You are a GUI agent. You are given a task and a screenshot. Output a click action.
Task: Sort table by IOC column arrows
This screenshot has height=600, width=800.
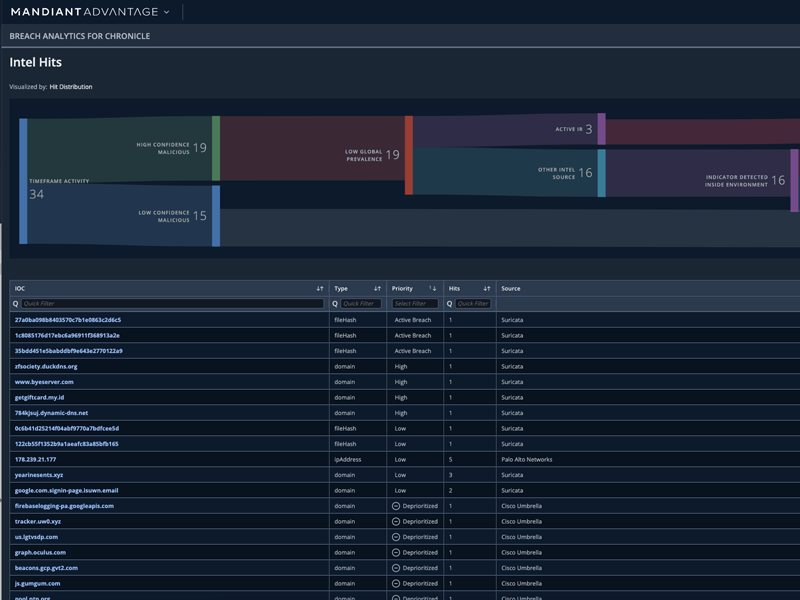click(320, 289)
